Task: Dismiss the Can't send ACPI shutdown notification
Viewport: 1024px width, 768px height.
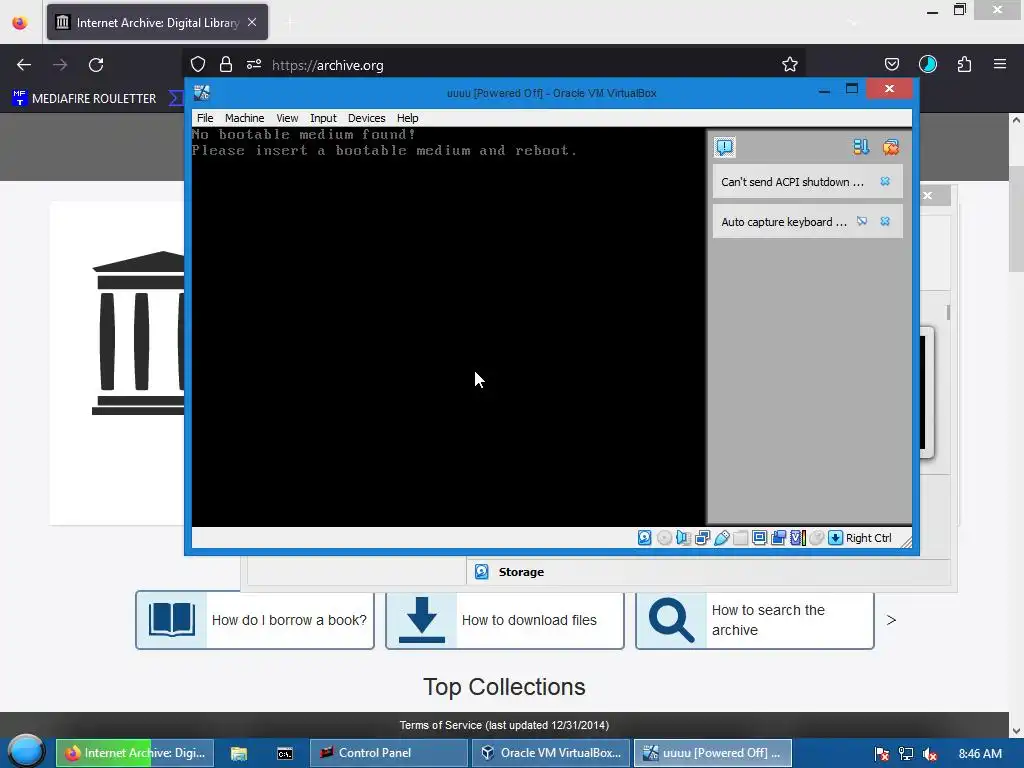Action: click(x=885, y=182)
